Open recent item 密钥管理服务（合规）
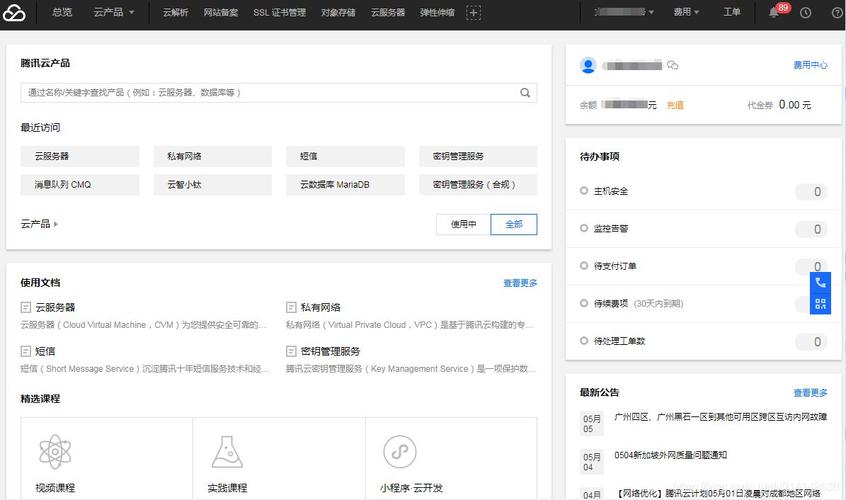The image size is (846, 500). click(x=478, y=184)
